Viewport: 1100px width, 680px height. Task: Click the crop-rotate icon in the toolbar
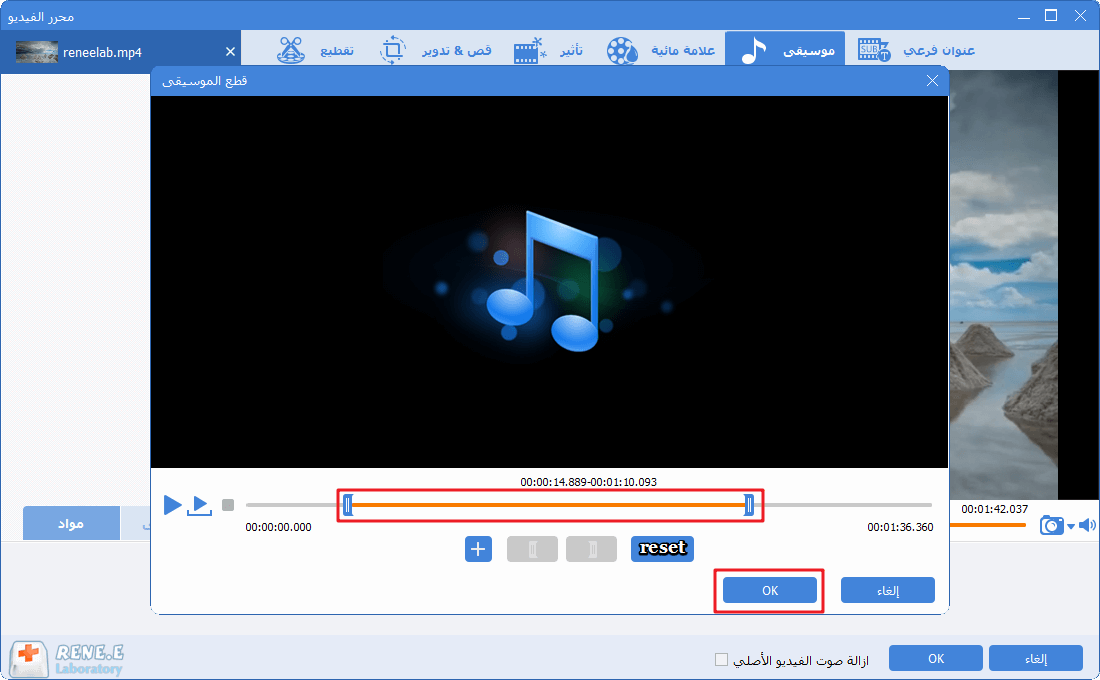coord(393,50)
